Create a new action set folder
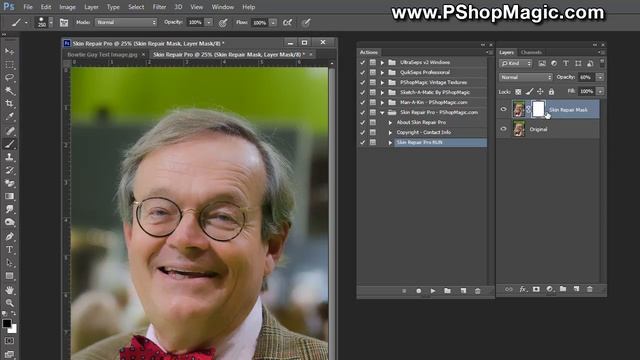 click(x=447, y=291)
